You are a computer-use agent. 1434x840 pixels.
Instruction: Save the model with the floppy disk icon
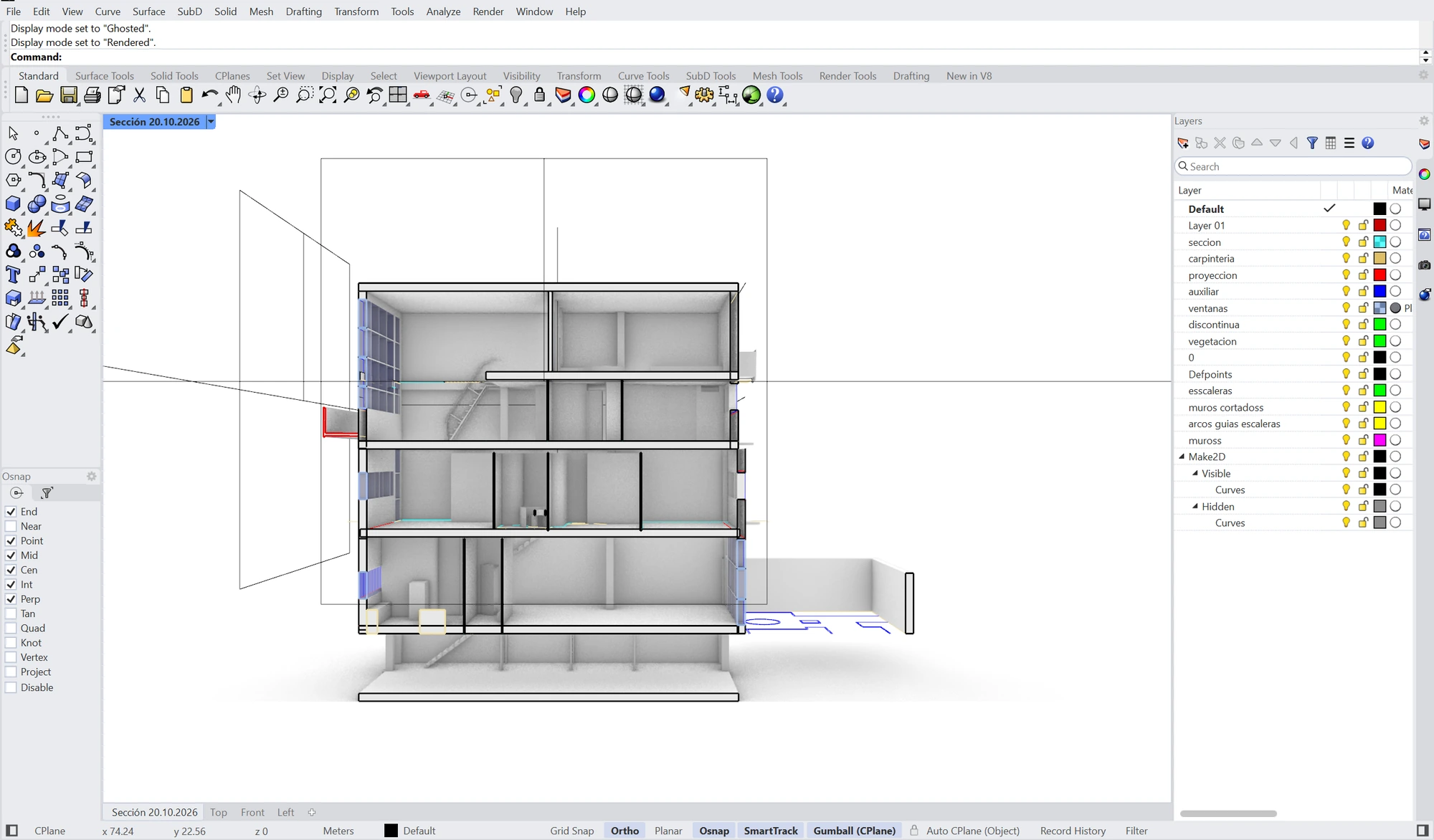coord(68,95)
